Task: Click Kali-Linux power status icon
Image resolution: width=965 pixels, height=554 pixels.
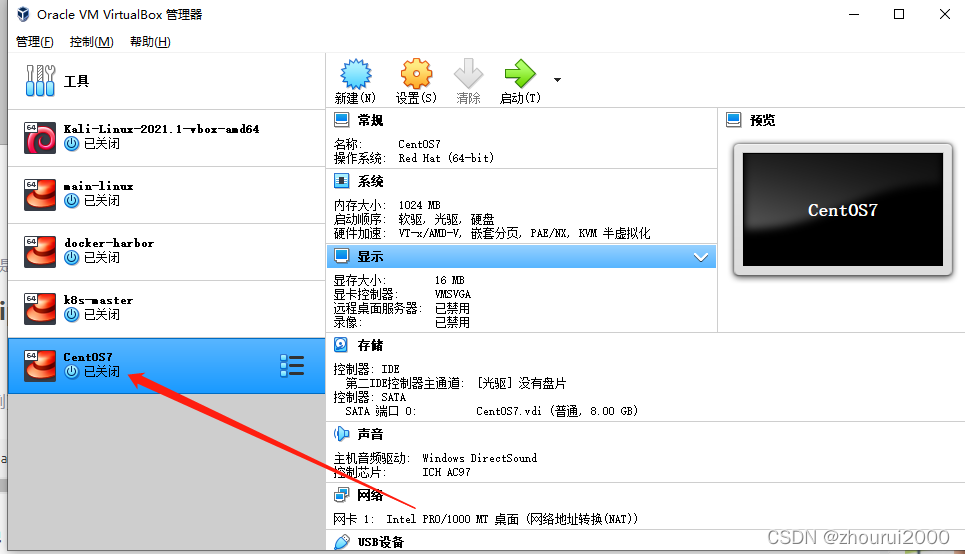Action: coord(72,143)
